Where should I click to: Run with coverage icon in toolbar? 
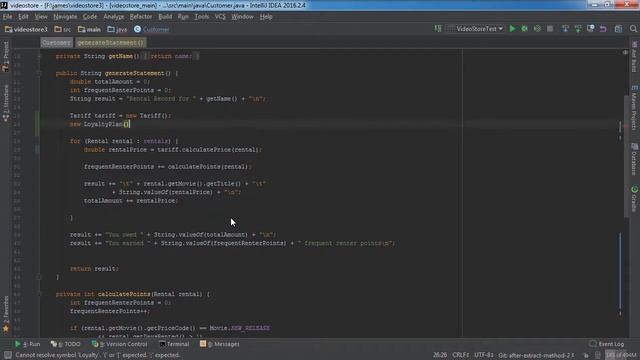click(x=537, y=29)
